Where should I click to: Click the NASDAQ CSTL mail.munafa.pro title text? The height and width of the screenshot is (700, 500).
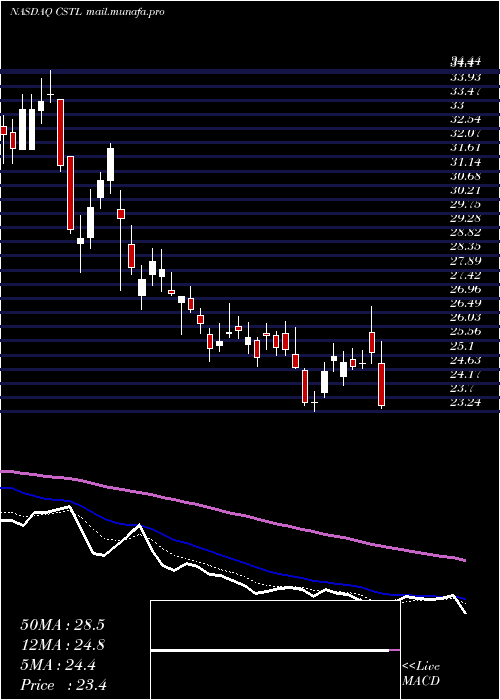click(87, 12)
